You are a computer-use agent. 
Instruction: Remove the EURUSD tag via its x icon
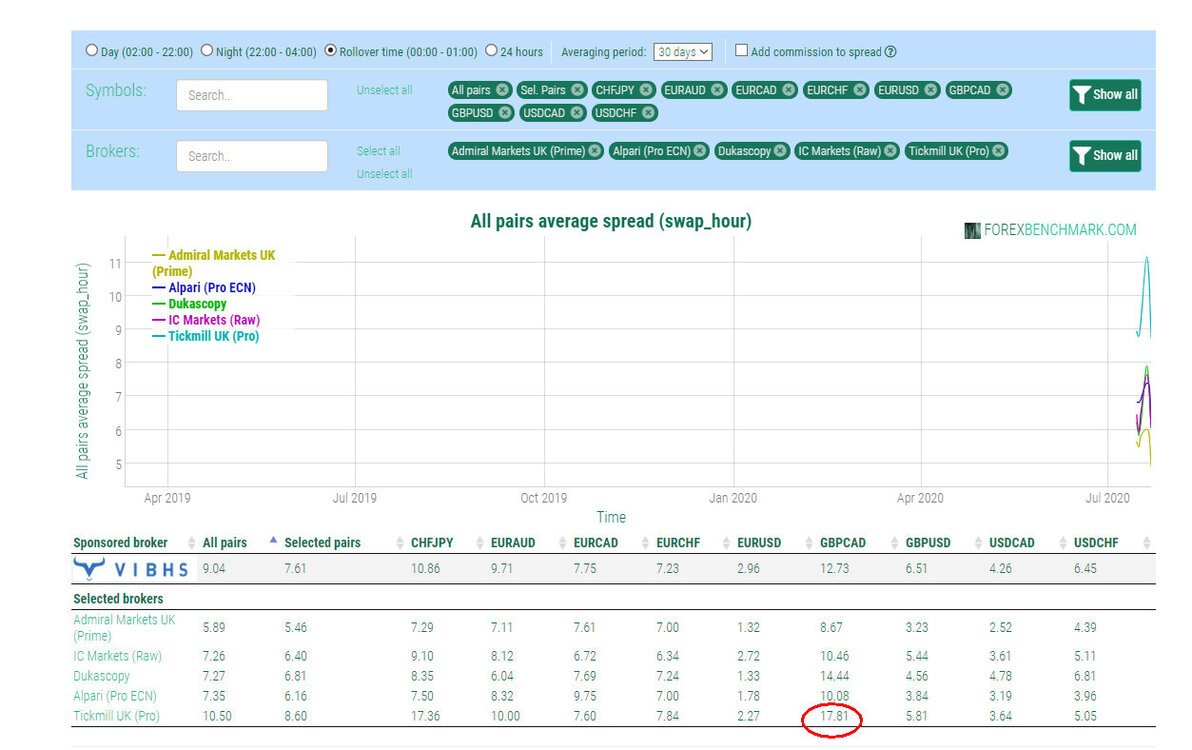pyautogui.click(x=930, y=90)
